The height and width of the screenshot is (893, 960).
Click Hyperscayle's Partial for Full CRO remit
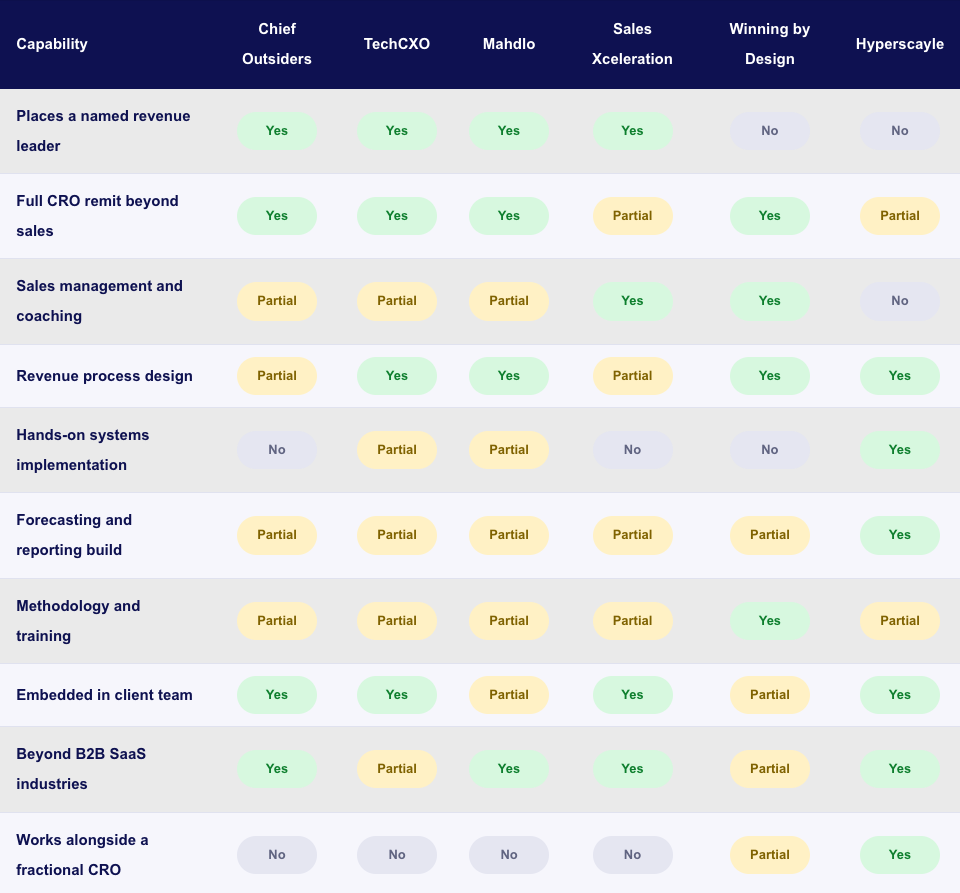point(899,216)
